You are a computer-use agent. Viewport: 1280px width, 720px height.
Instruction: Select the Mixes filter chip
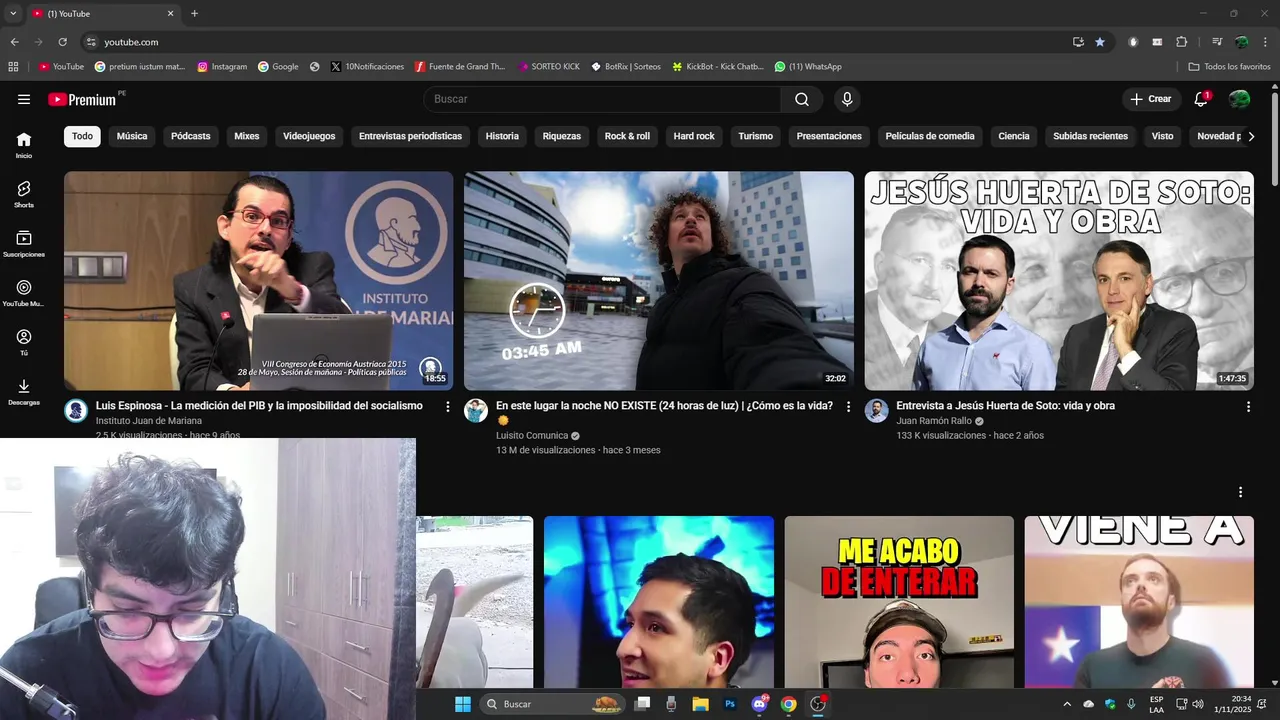(247, 136)
